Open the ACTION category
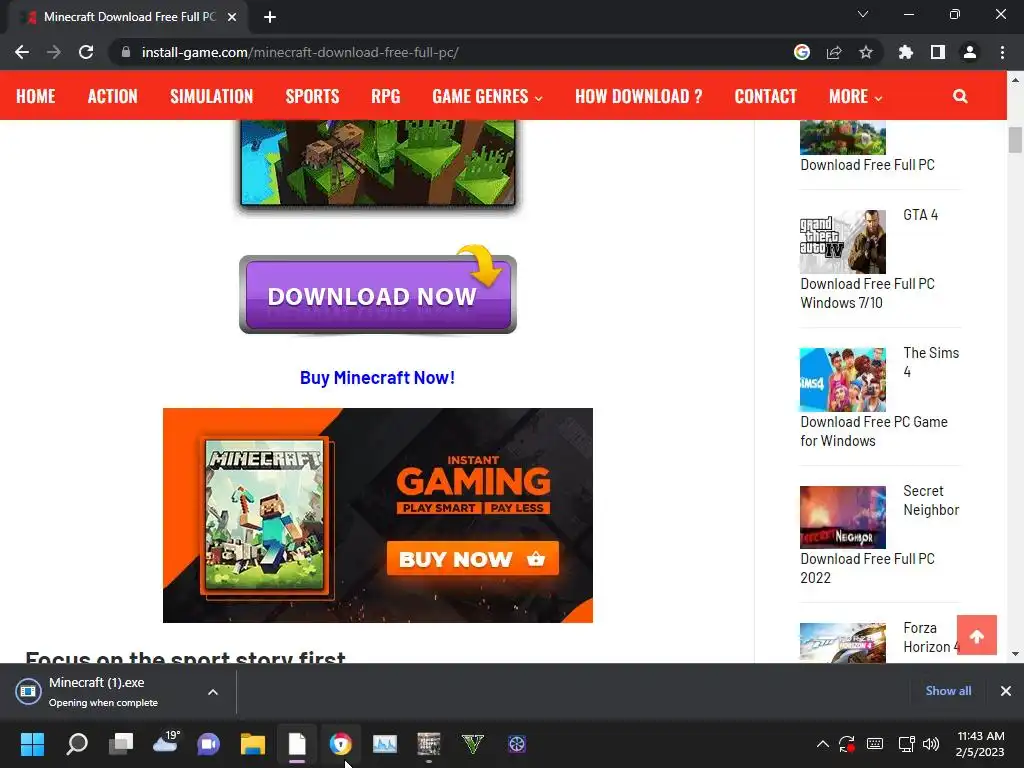The image size is (1024, 768). point(112,96)
